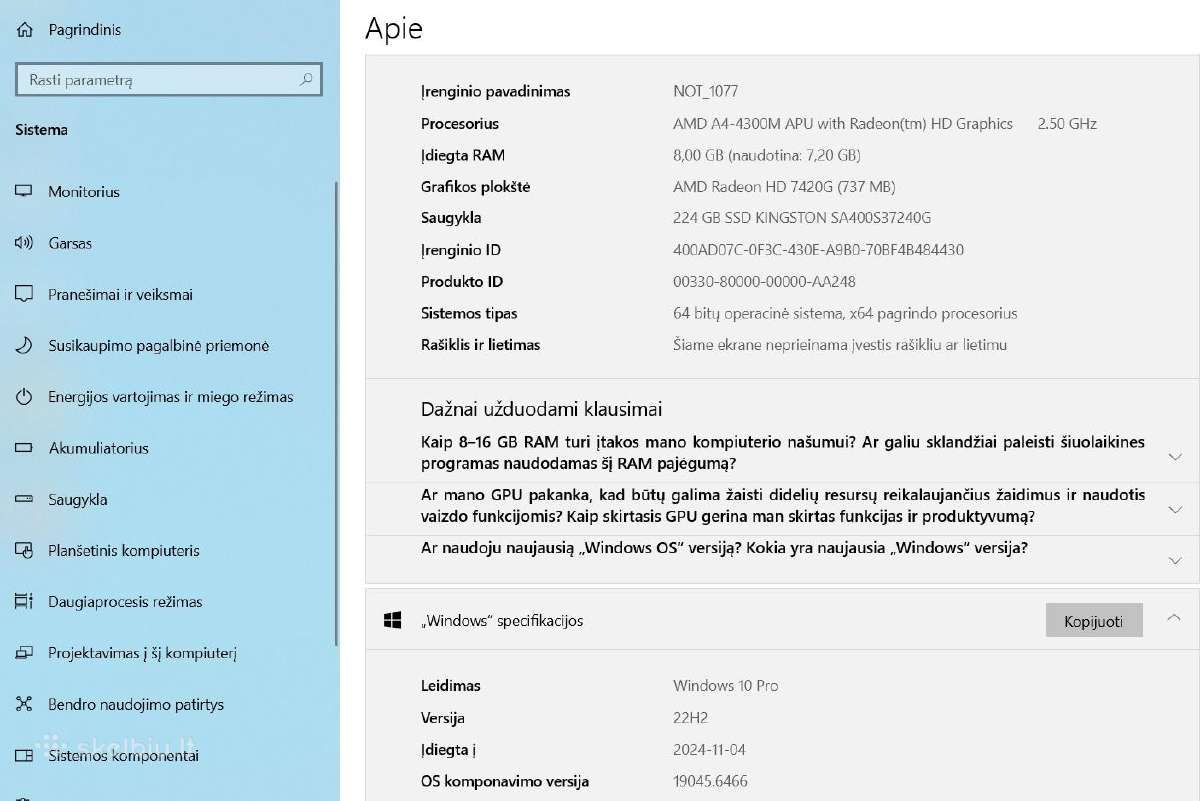Click the Rasti parametrą search field
Viewport: 1200px width, 801px height.
(x=168, y=80)
